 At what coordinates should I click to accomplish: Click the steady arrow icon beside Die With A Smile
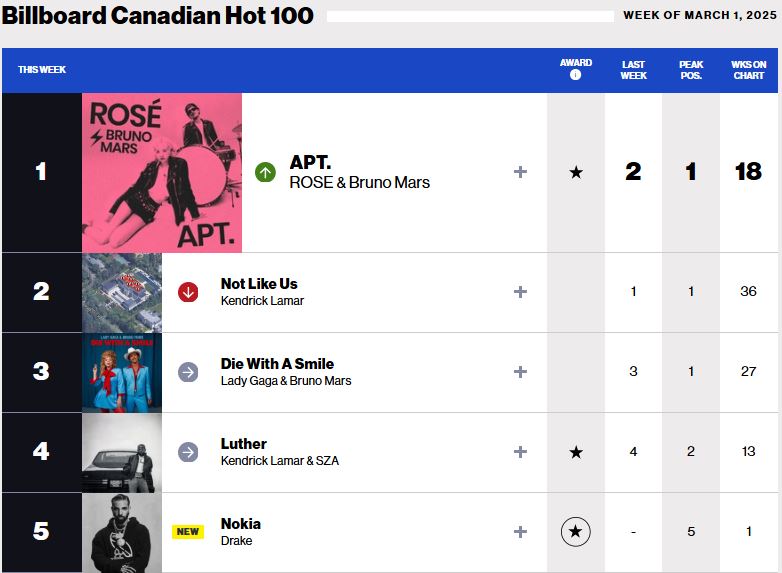(x=188, y=372)
